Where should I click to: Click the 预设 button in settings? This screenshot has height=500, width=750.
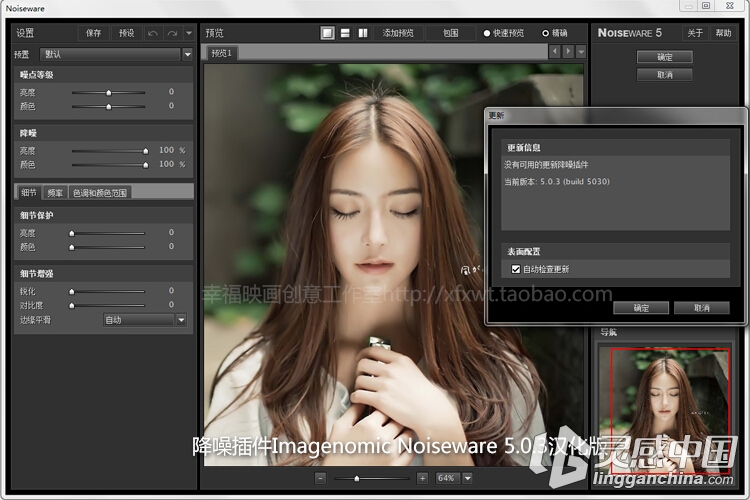(x=127, y=33)
